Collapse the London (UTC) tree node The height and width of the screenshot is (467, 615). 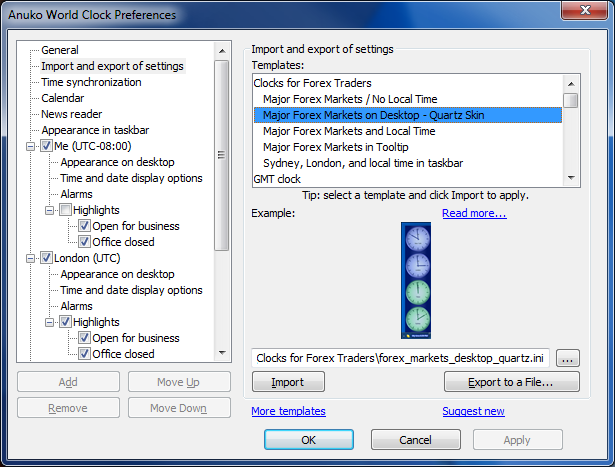(x=32, y=258)
